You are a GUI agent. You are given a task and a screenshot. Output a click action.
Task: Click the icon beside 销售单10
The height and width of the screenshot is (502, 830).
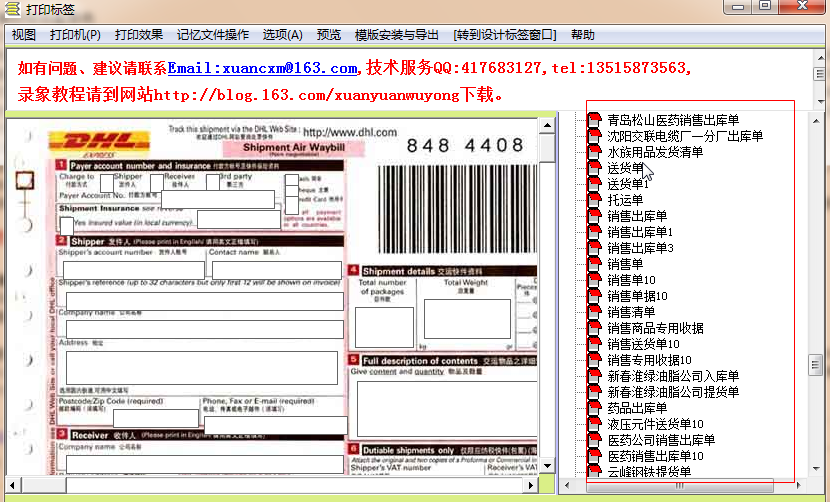coord(594,280)
